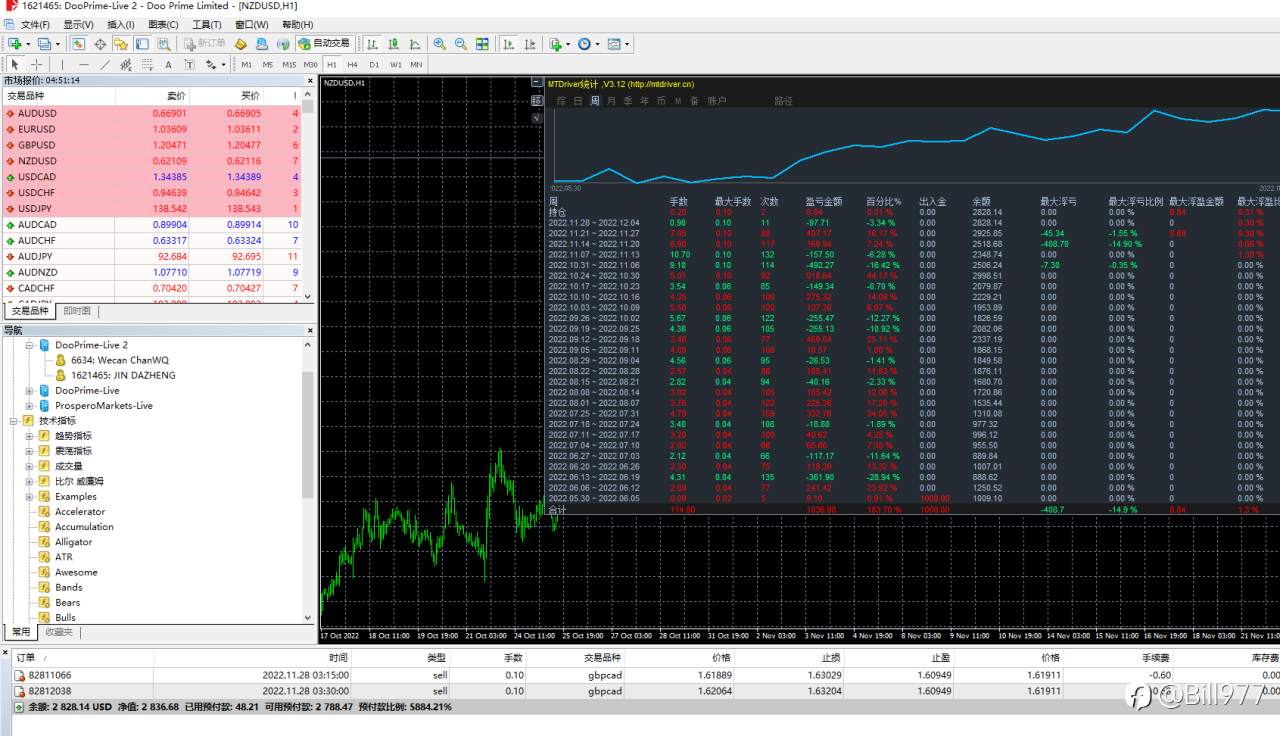Image resolution: width=1280 pixels, height=736 pixels.
Task: Click the tile windows grid icon
Action: [482, 44]
